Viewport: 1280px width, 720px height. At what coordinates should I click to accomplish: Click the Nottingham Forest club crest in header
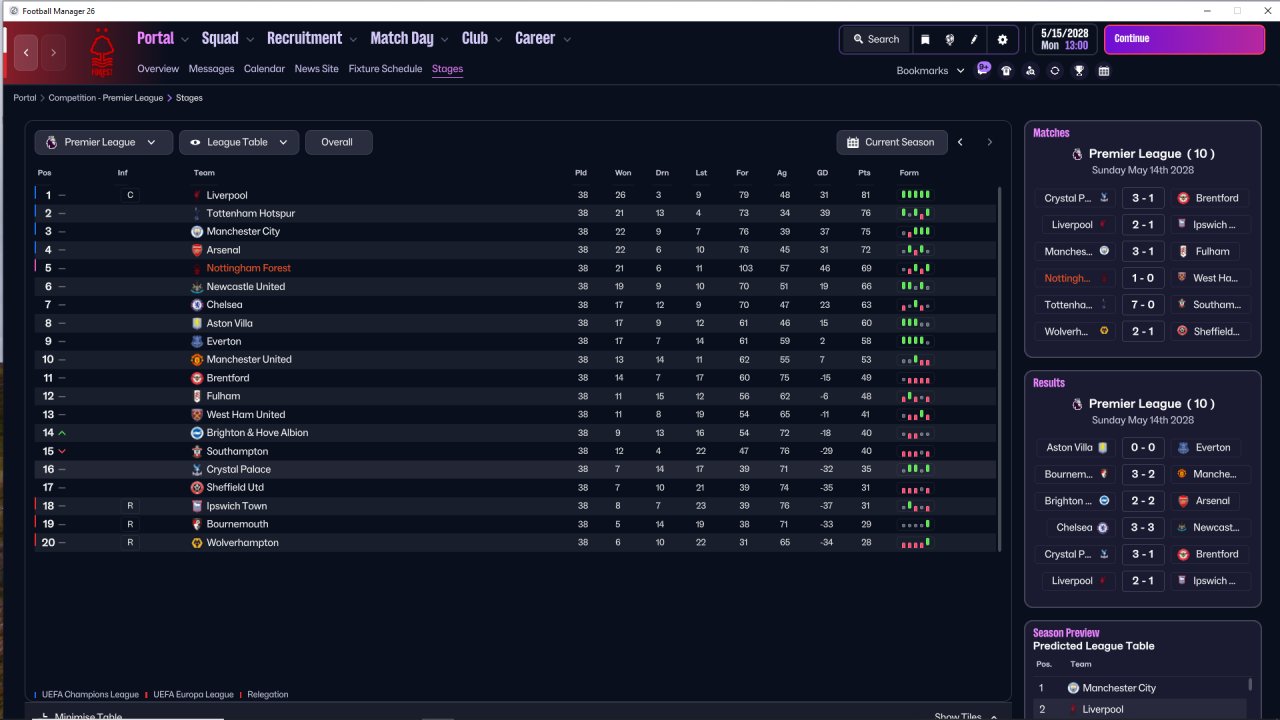pyautogui.click(x=101, y=53)
